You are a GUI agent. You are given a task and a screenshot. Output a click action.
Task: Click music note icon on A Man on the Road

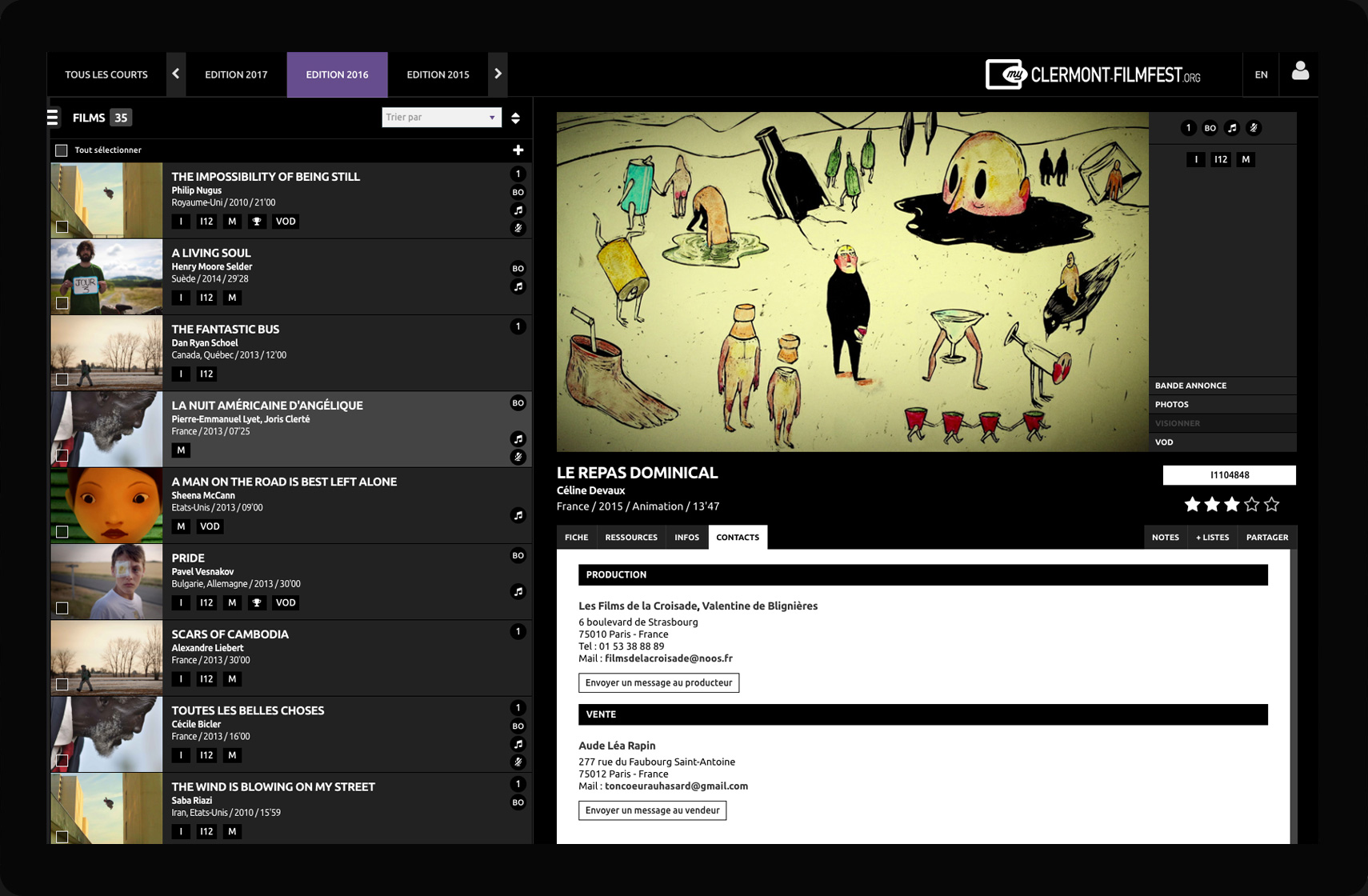tap(518, 515)
